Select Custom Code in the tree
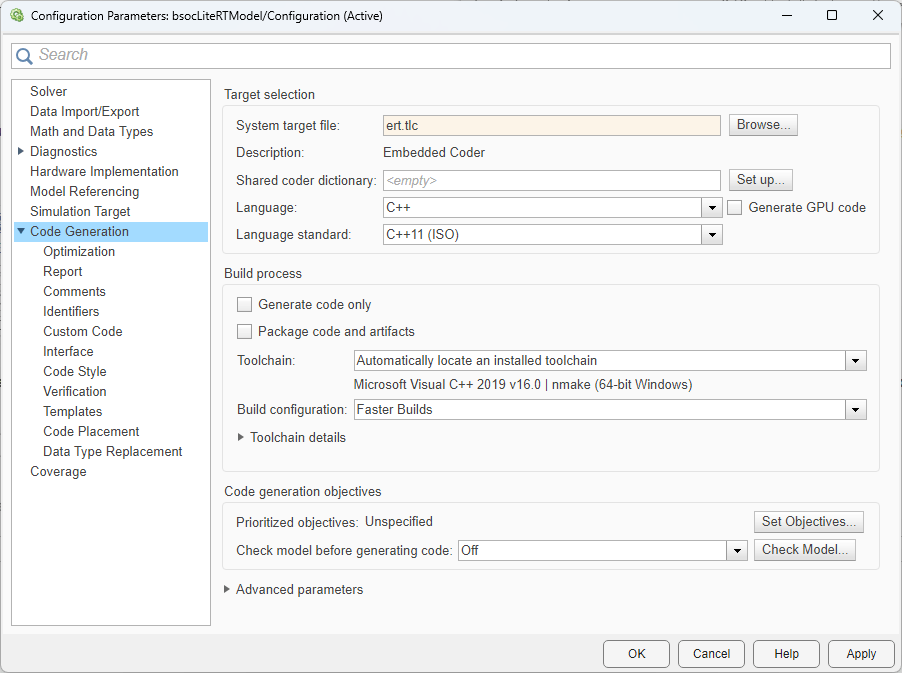Viewport: 902px width, 673px height. click(83, 332)
